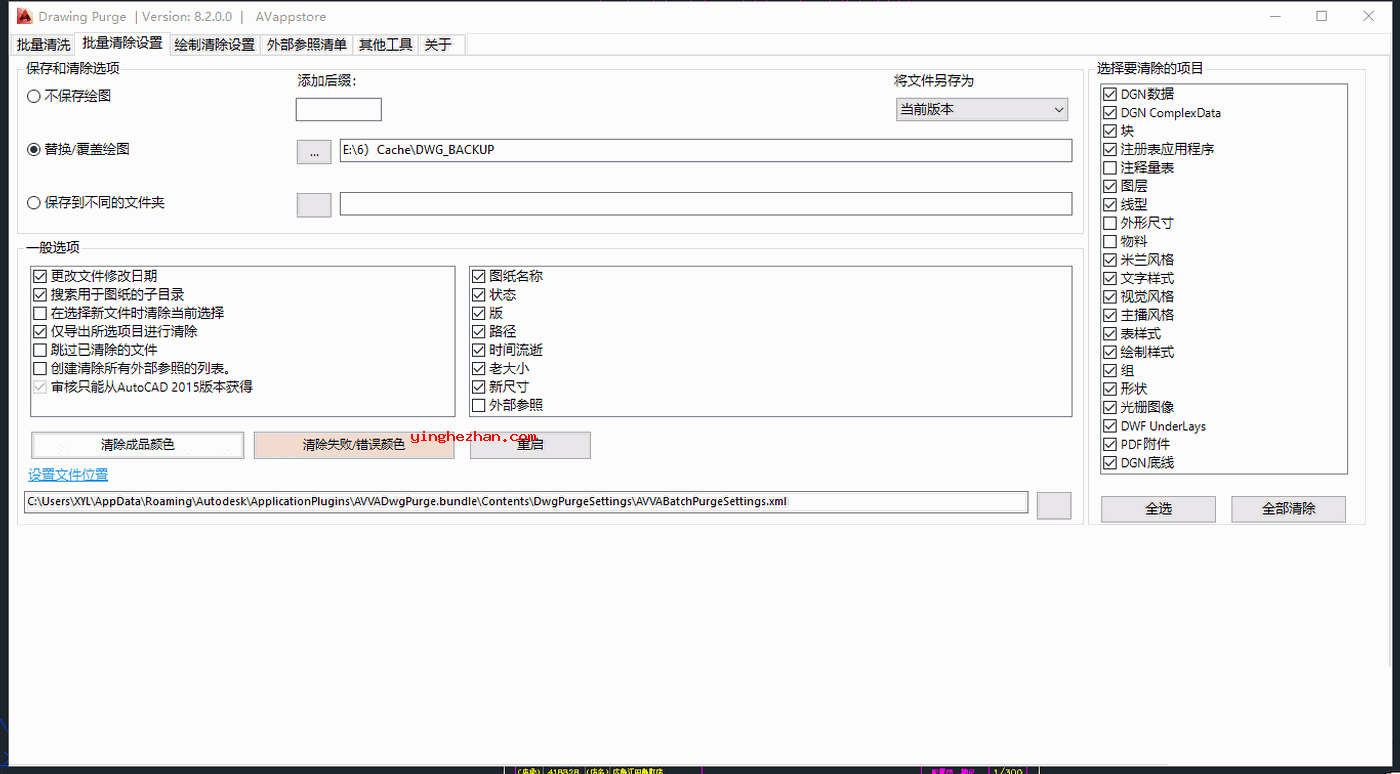Screen dimensions: 1400x774
Task: Uncheck the 版 column checkbox
Action: click(479, 313)
